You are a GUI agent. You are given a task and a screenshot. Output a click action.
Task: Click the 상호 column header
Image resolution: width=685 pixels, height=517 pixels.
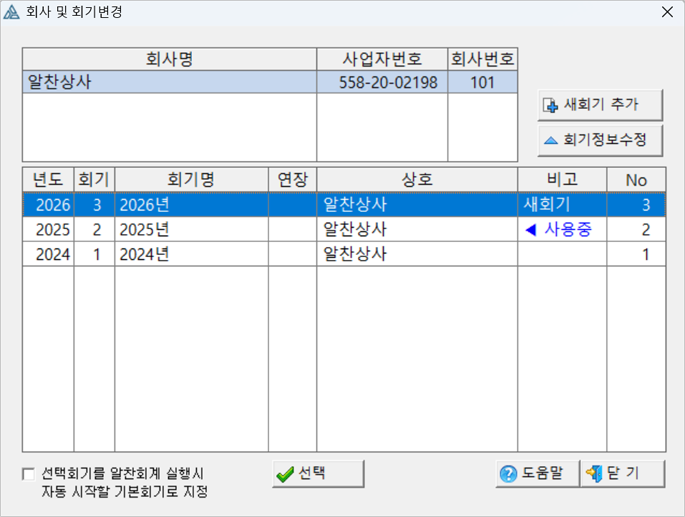[417, 180]
